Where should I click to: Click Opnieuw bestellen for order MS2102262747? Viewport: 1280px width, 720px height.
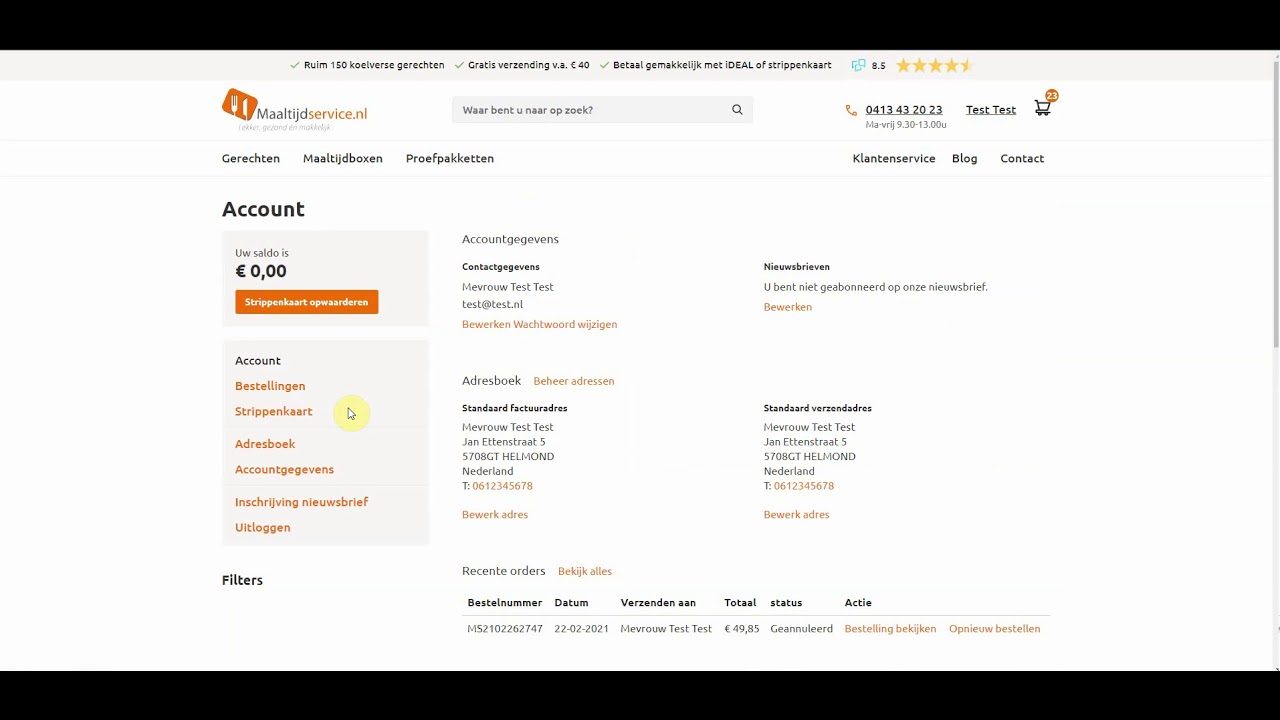pyautogui.click(x=995, y=629)
